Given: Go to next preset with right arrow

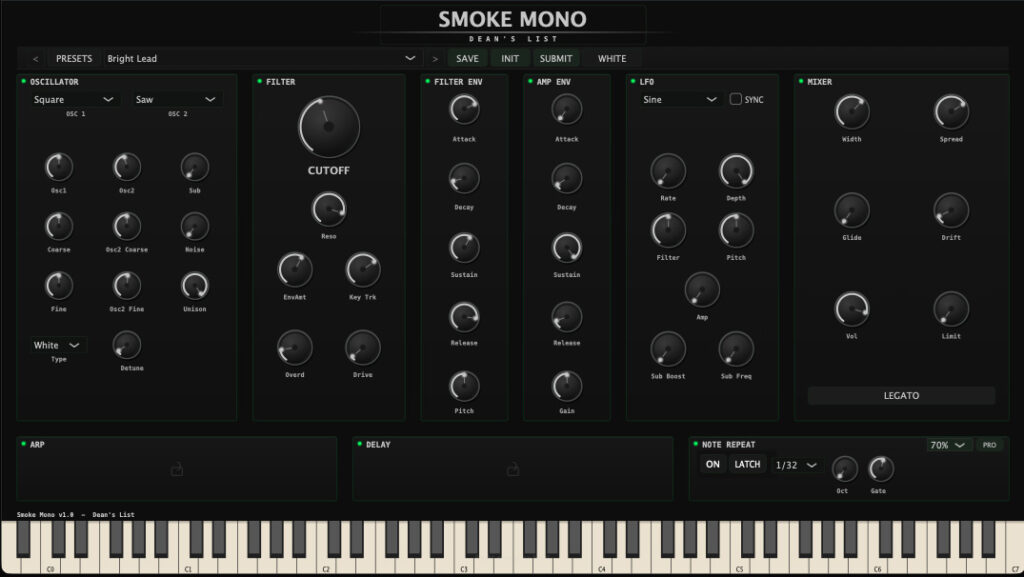Looking at the screenshot, I should [x=436, y=58].
